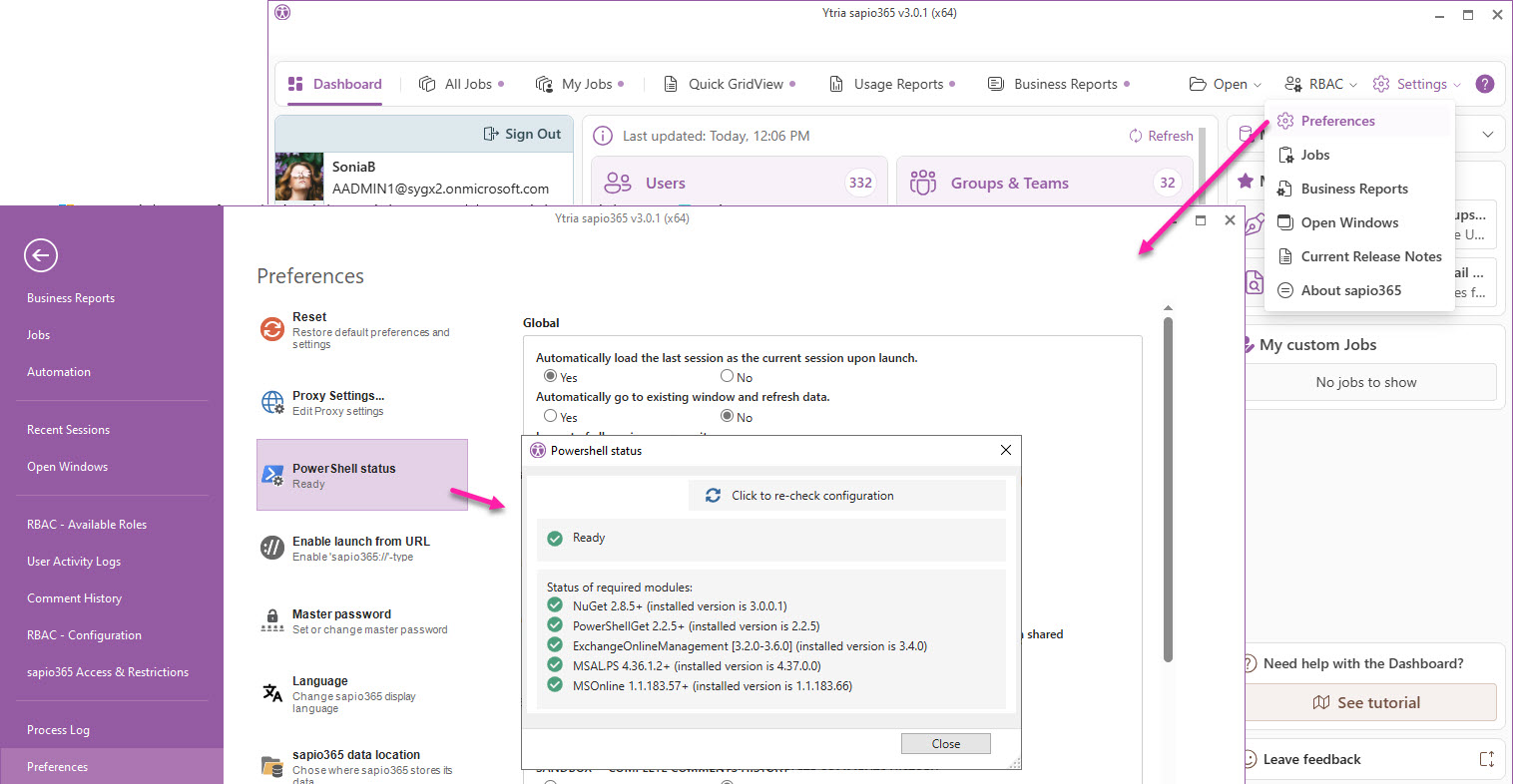Open Current Release Notes menu entry
This screenshot has width=1513, height=784.
point(1358,256)
